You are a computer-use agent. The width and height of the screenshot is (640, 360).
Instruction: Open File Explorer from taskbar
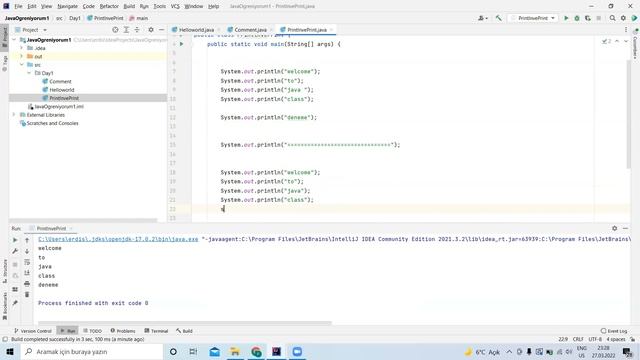[235, 351]
